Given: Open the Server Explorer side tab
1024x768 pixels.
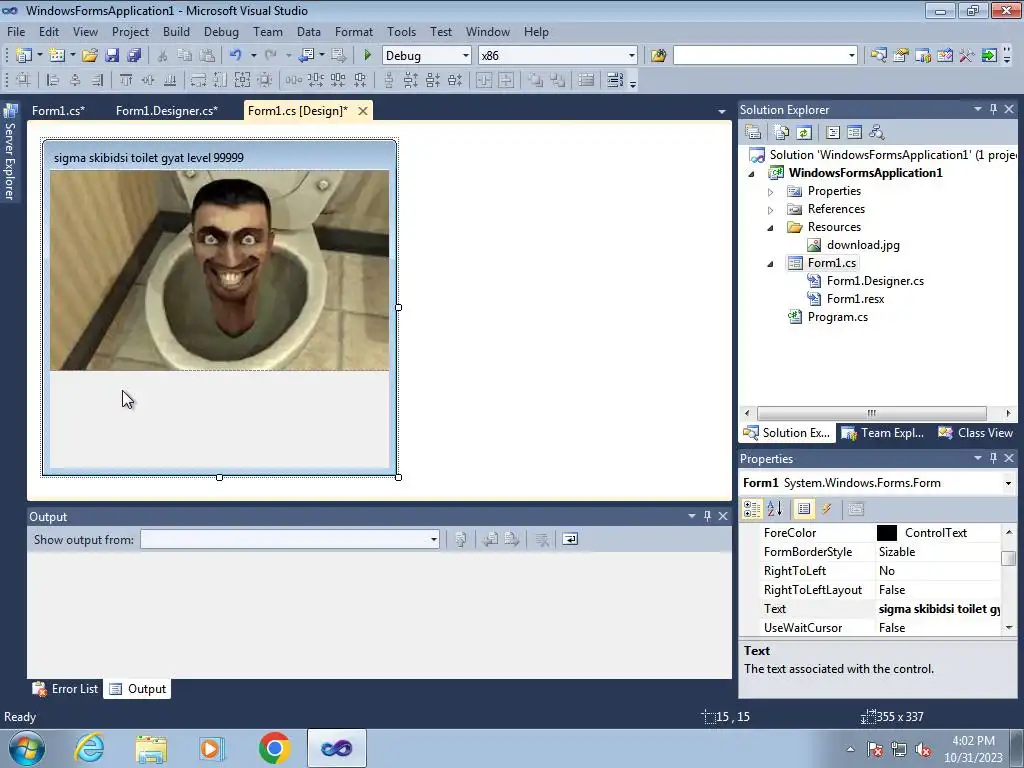Looking at the screenshot, I should pos(10,153).
